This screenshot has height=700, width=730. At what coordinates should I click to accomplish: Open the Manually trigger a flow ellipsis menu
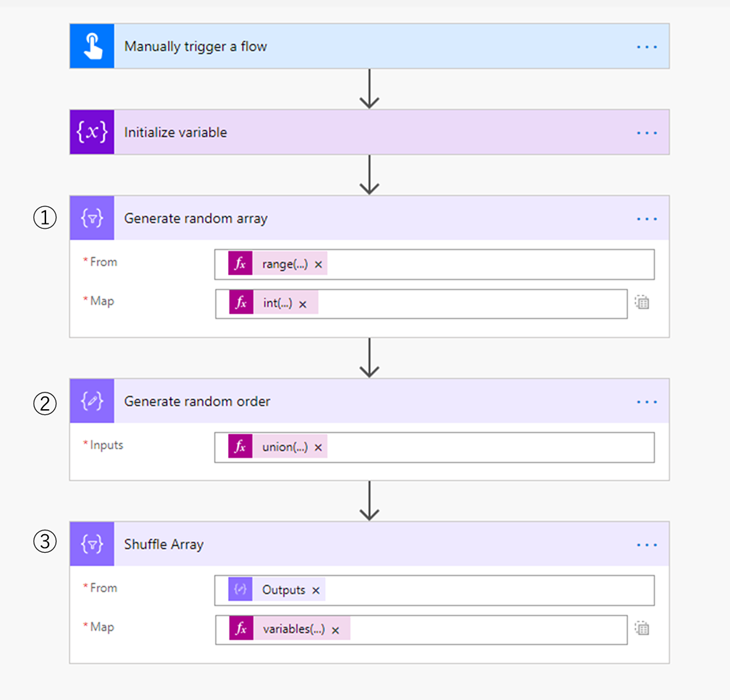pos(647,47)
